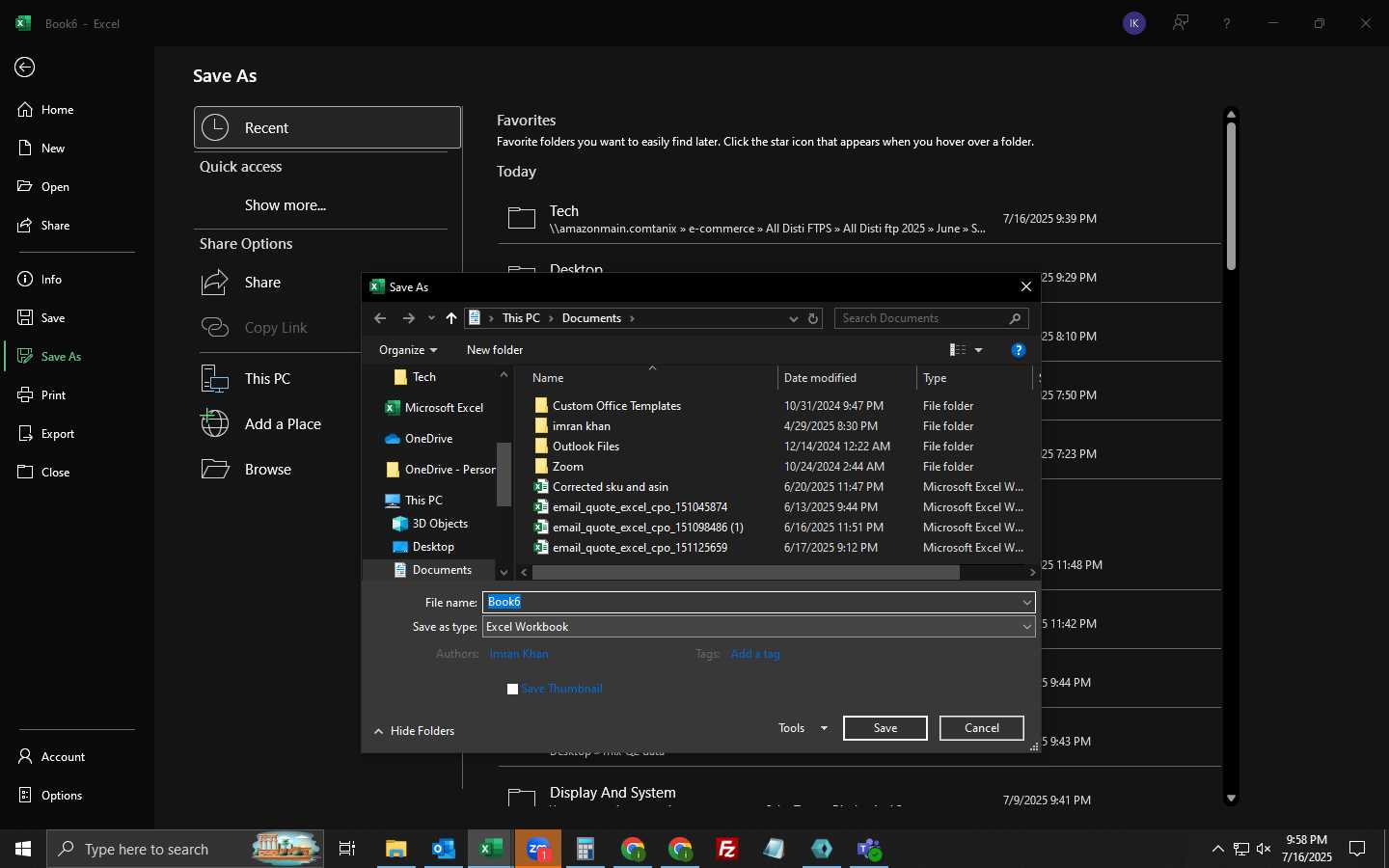The height and width of the screenshot is (868, 1389).
Task: Open the Tech recent folder entry
Action: pos(858,219)
